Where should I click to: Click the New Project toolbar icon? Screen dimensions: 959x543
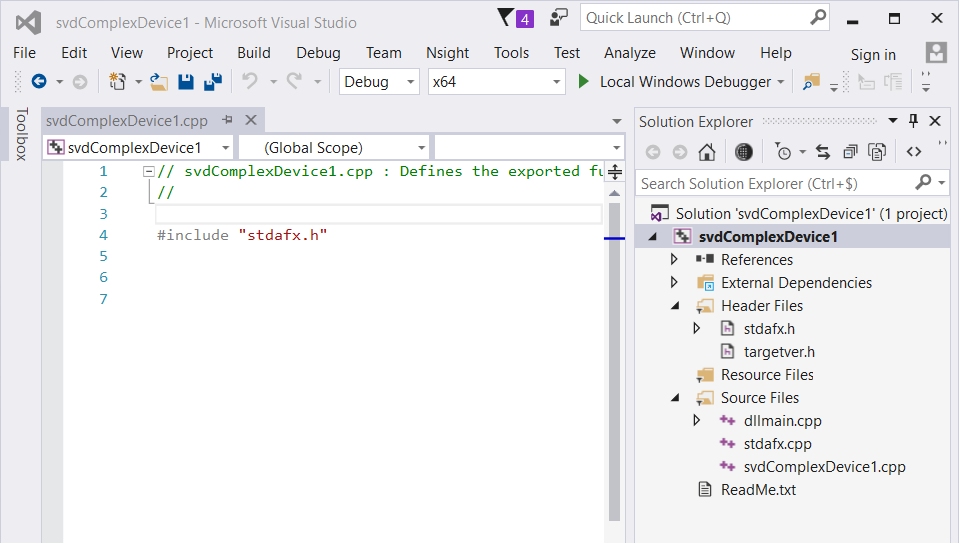[117, 81]
